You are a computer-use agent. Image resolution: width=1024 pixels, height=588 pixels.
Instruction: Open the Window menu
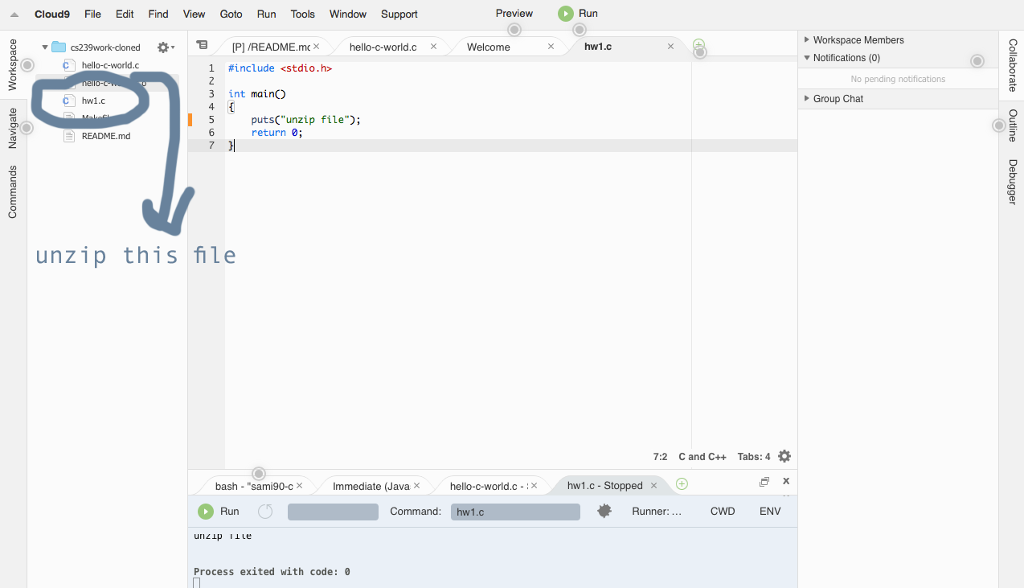(x=347, y=14)
